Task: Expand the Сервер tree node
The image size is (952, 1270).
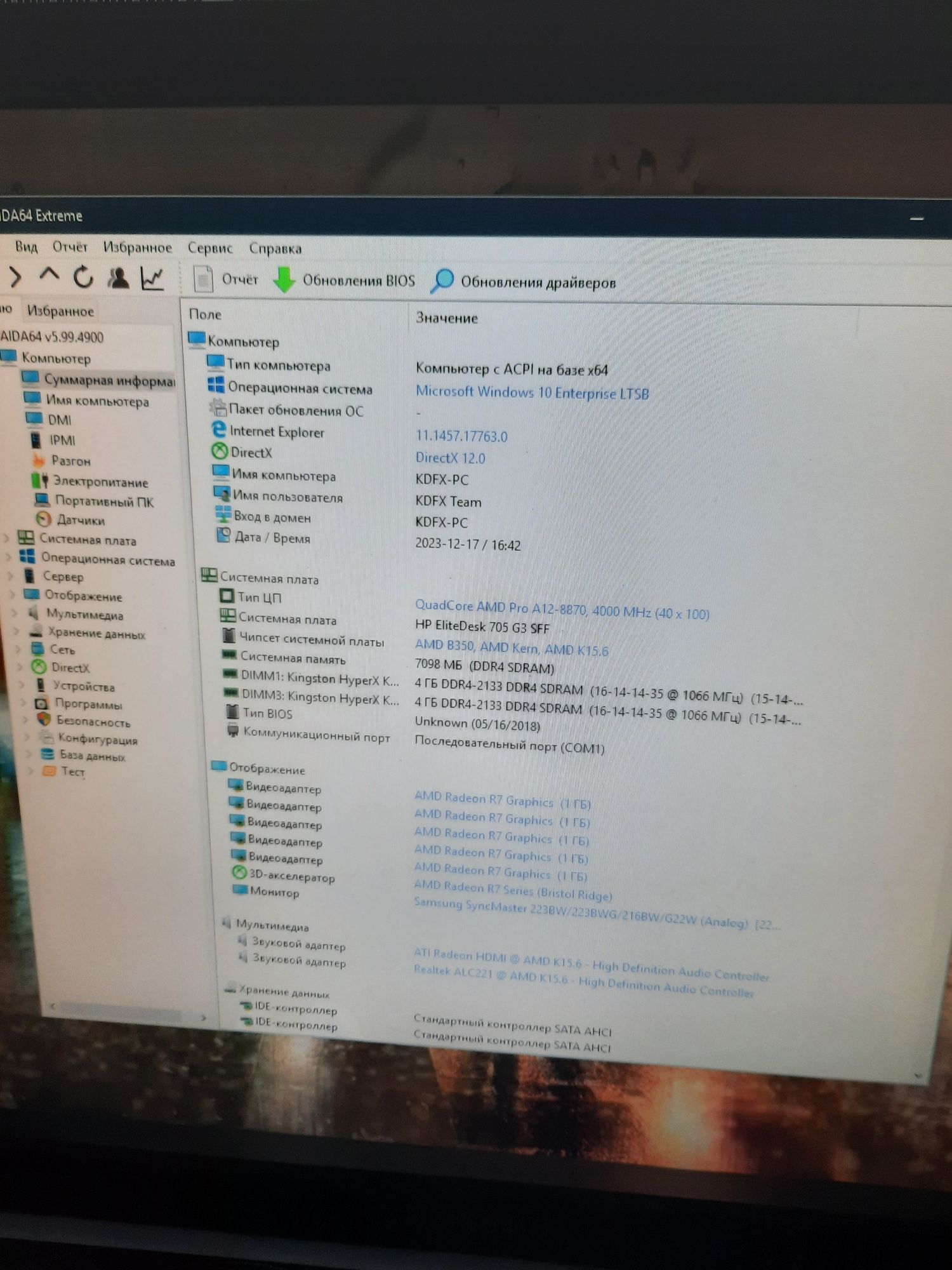Action: point(11,576)
